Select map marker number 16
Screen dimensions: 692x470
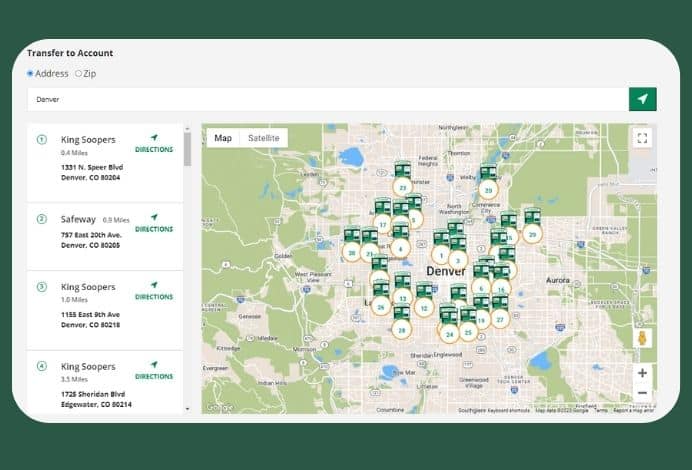pos(501,290)
